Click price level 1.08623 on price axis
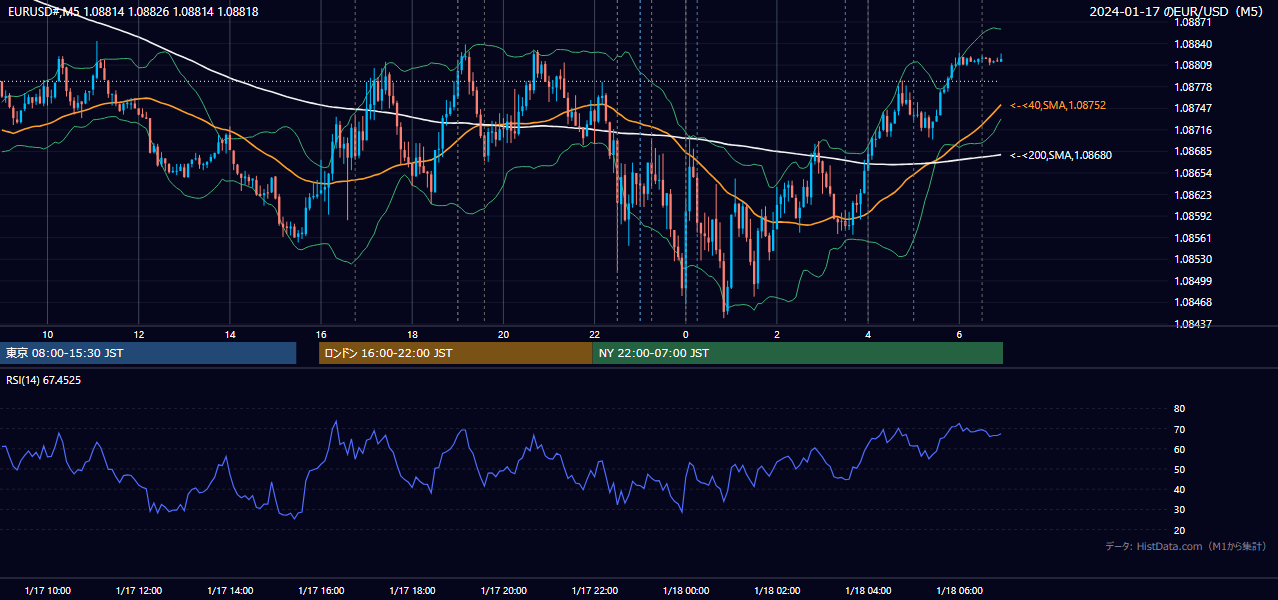Image resolution: width=1278 pixels, height=600 pixels. click(1194, 196)
